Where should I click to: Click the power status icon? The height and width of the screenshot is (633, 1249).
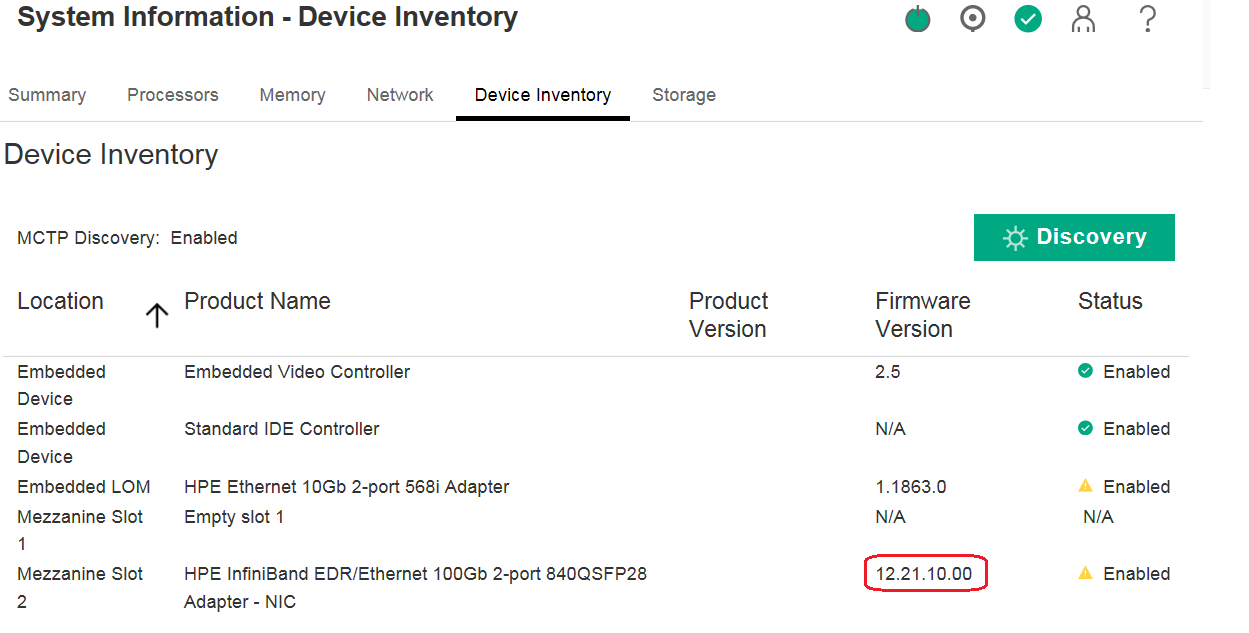[x=917, y=19]
